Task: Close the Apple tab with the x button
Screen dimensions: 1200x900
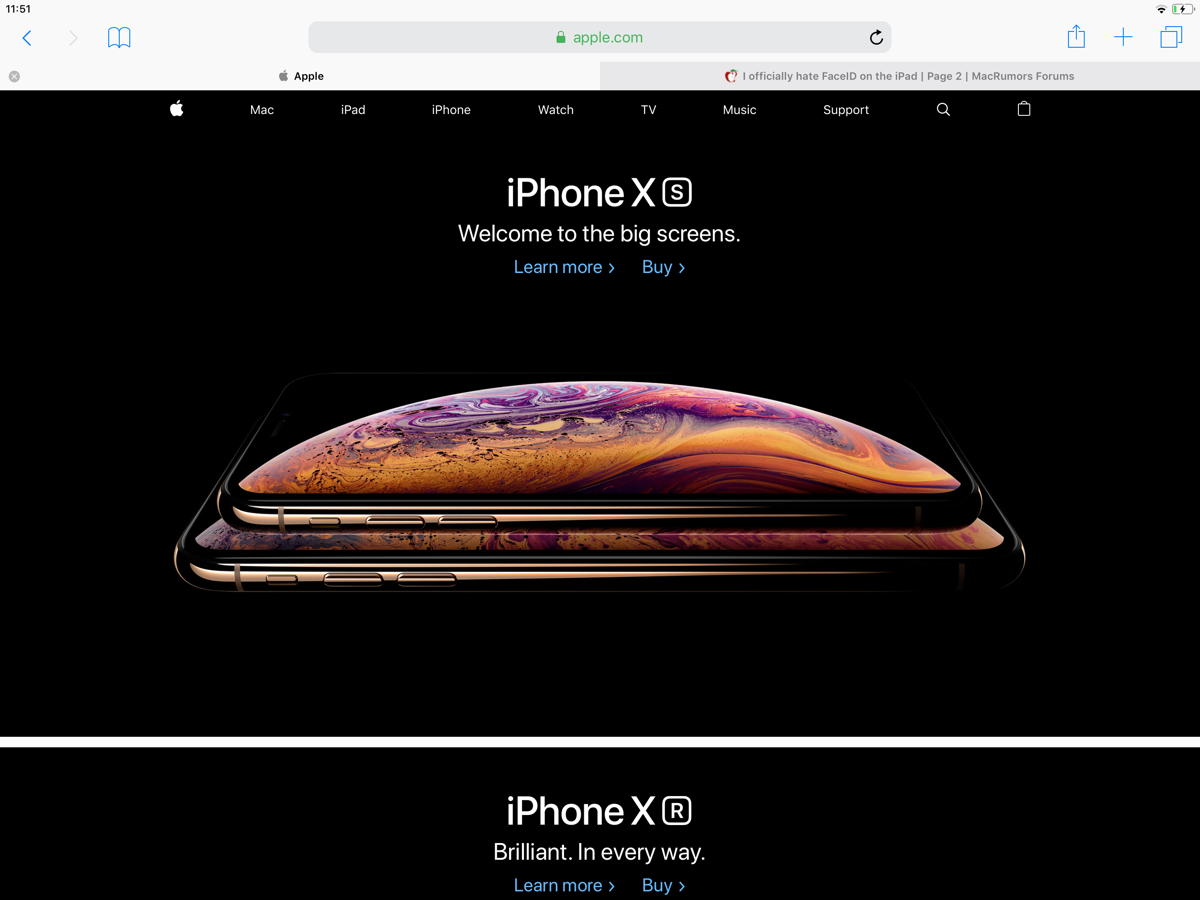Action: 14,76
